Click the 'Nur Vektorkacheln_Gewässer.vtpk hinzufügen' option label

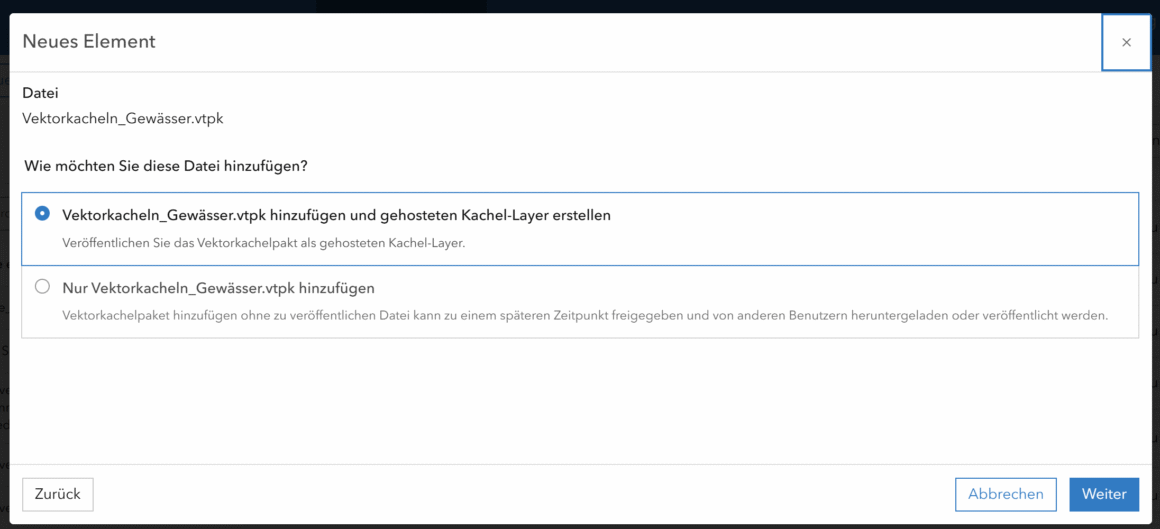[x=218, y=288]
